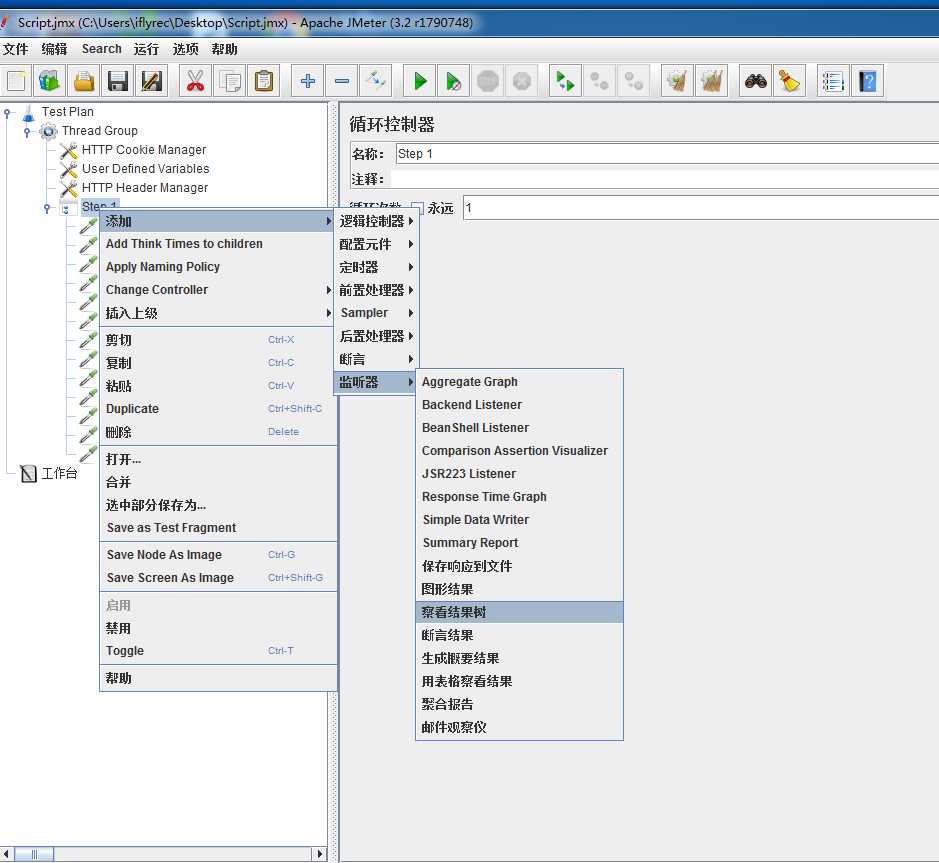The height and width of the screenshot is (863, 939).
Task: Start the test with green play icon
Action: click(420, 81)
